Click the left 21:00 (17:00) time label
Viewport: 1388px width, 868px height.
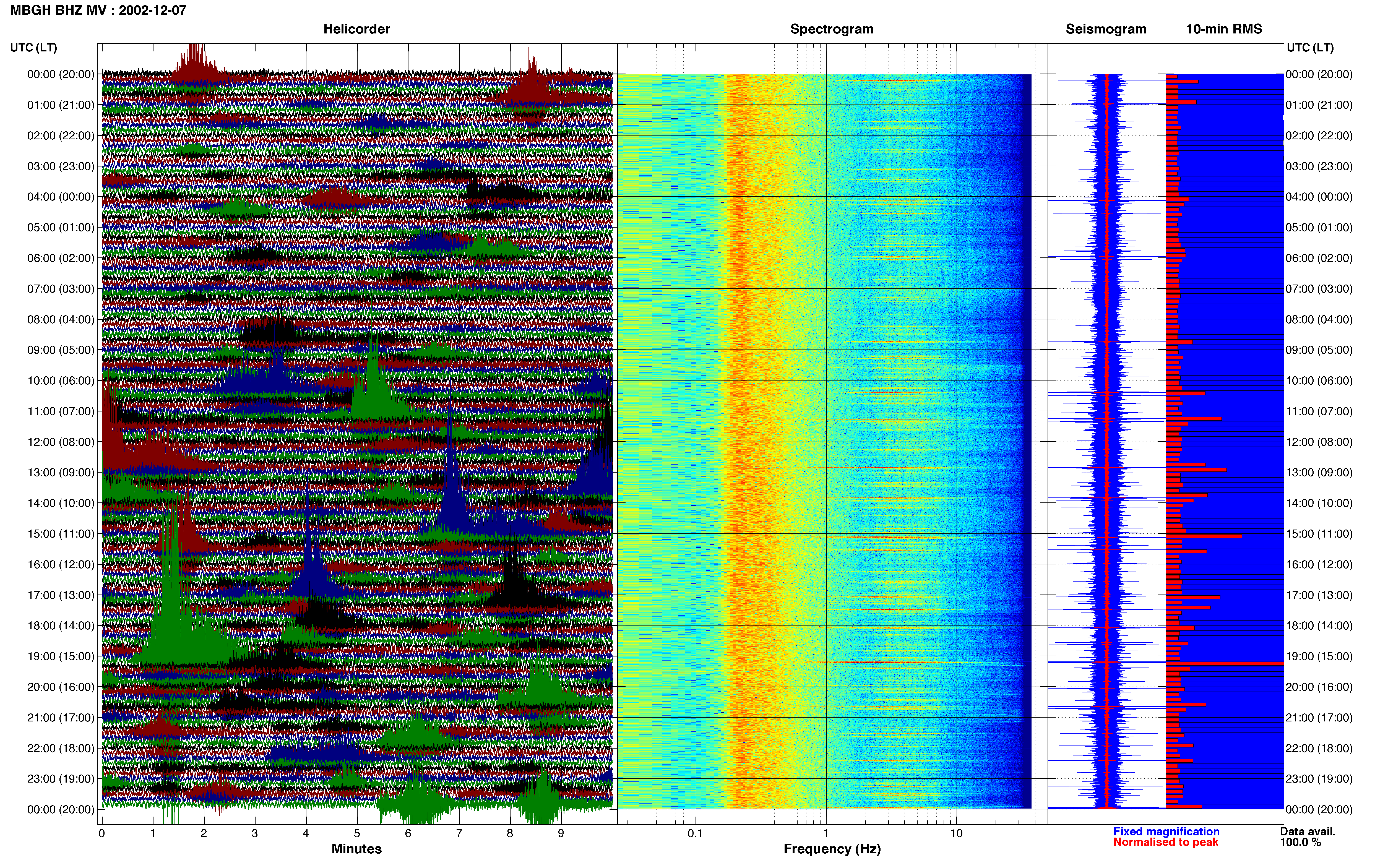[60, 718]
